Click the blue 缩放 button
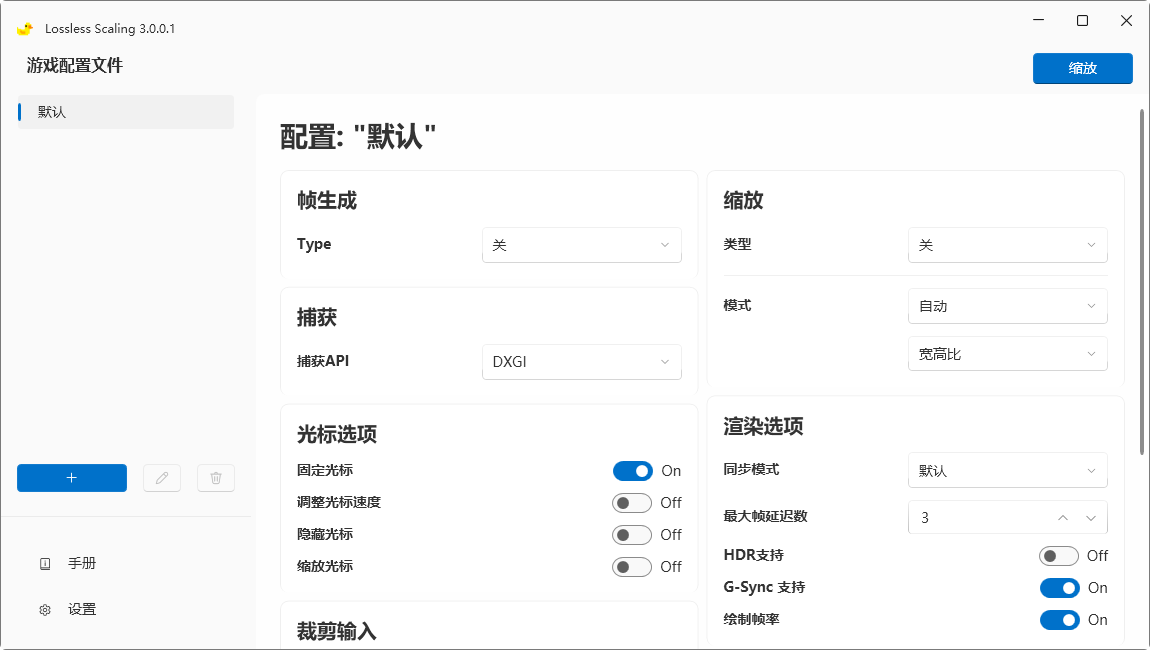This screenshot has height=650, width=1150. pyautogui.click(x=1083, y=68)
